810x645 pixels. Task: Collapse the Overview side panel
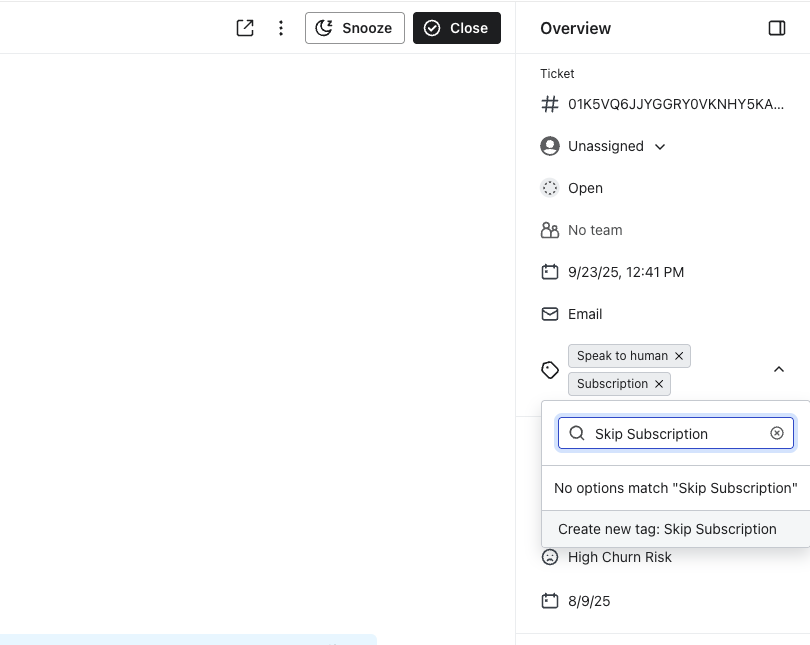pos(776,28)
